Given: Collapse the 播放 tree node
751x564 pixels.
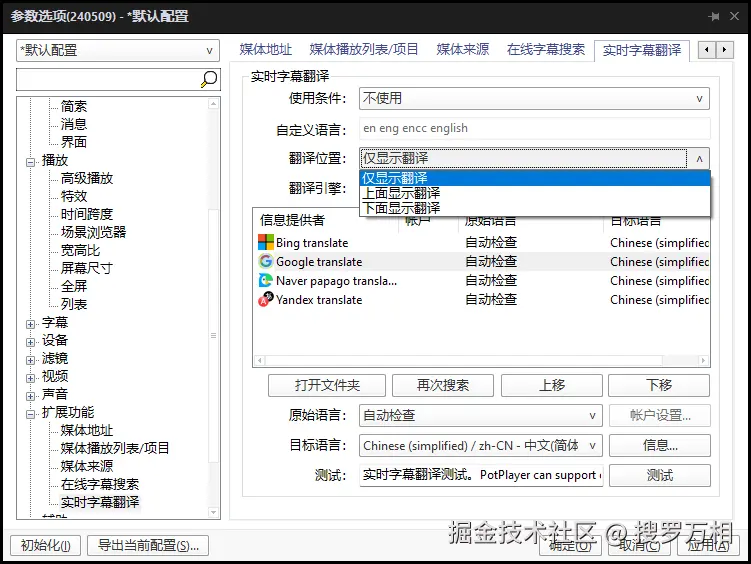Looking at the screenshot, I should pos(30,162).
